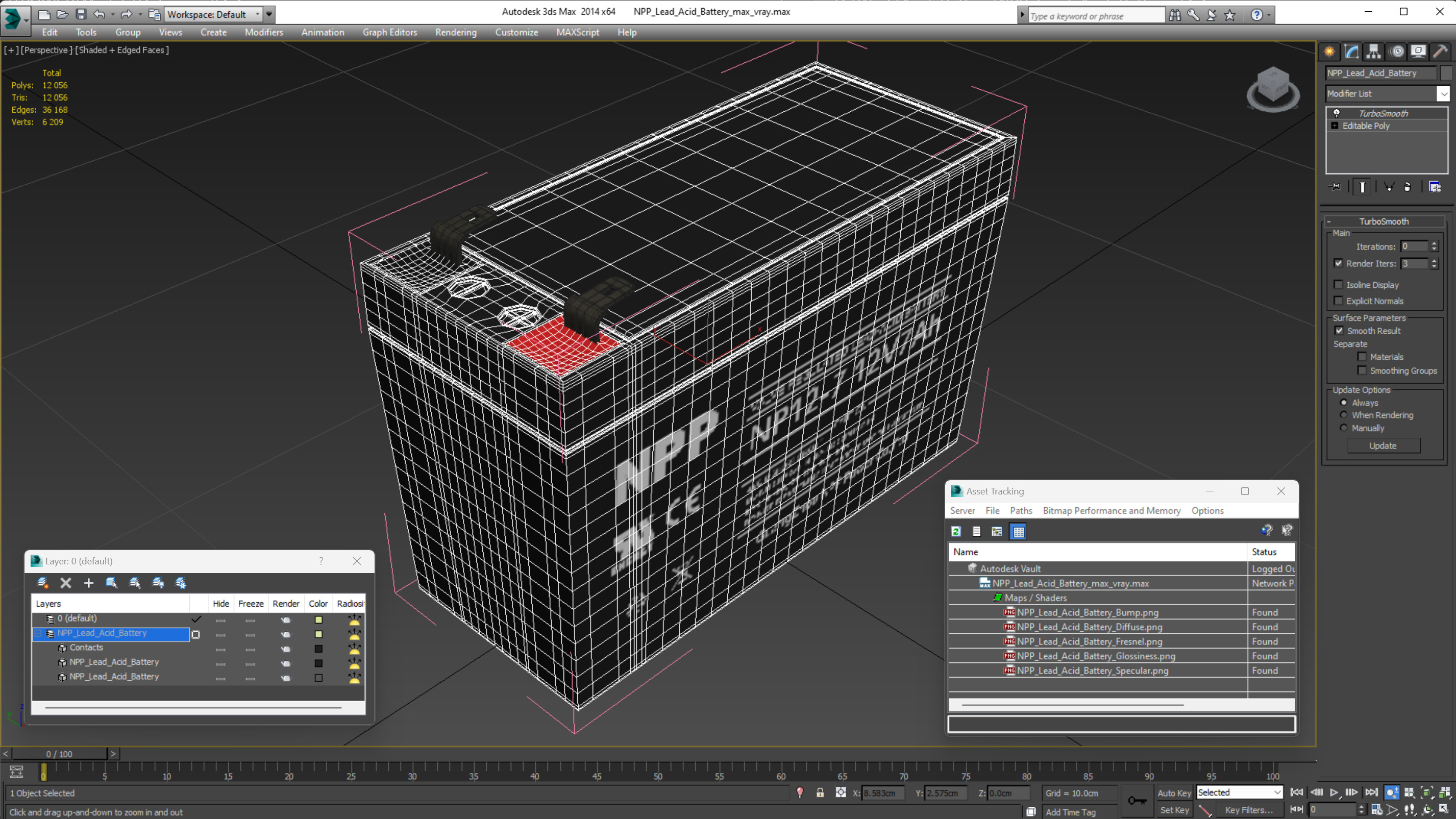
Task: Click the Play Animation button
Action: pos(1334,792)
